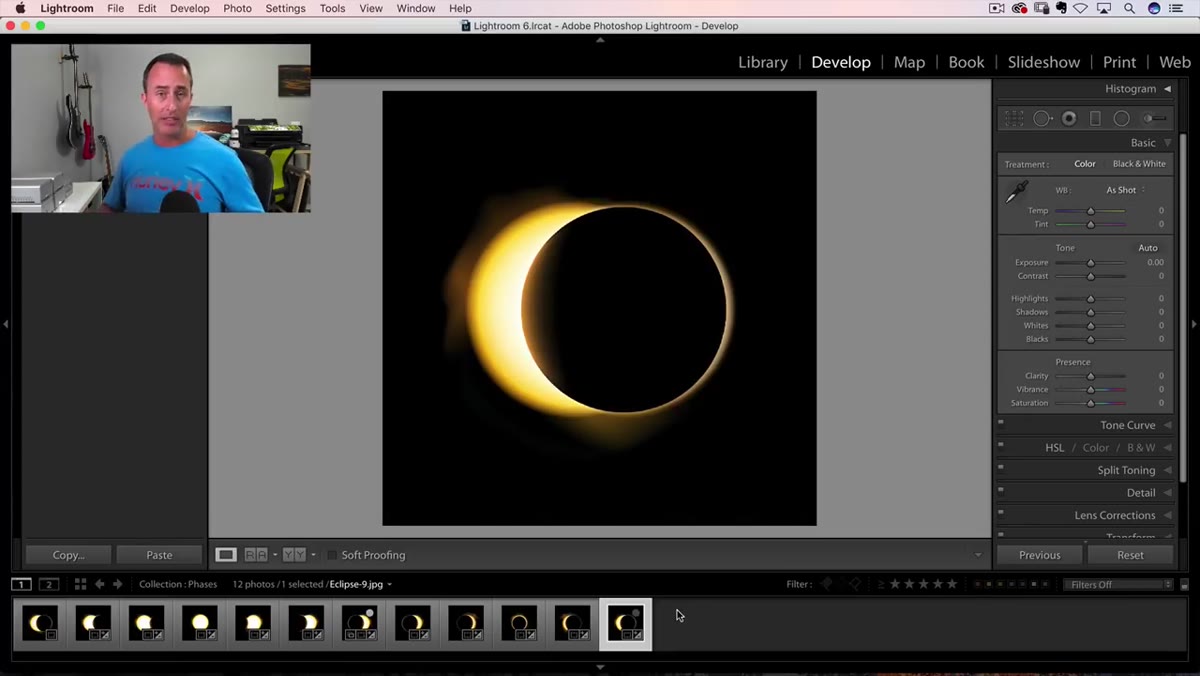Filter by color label squares
1200x676 pixels.
pyautogui.click(x=1011, y=584)
